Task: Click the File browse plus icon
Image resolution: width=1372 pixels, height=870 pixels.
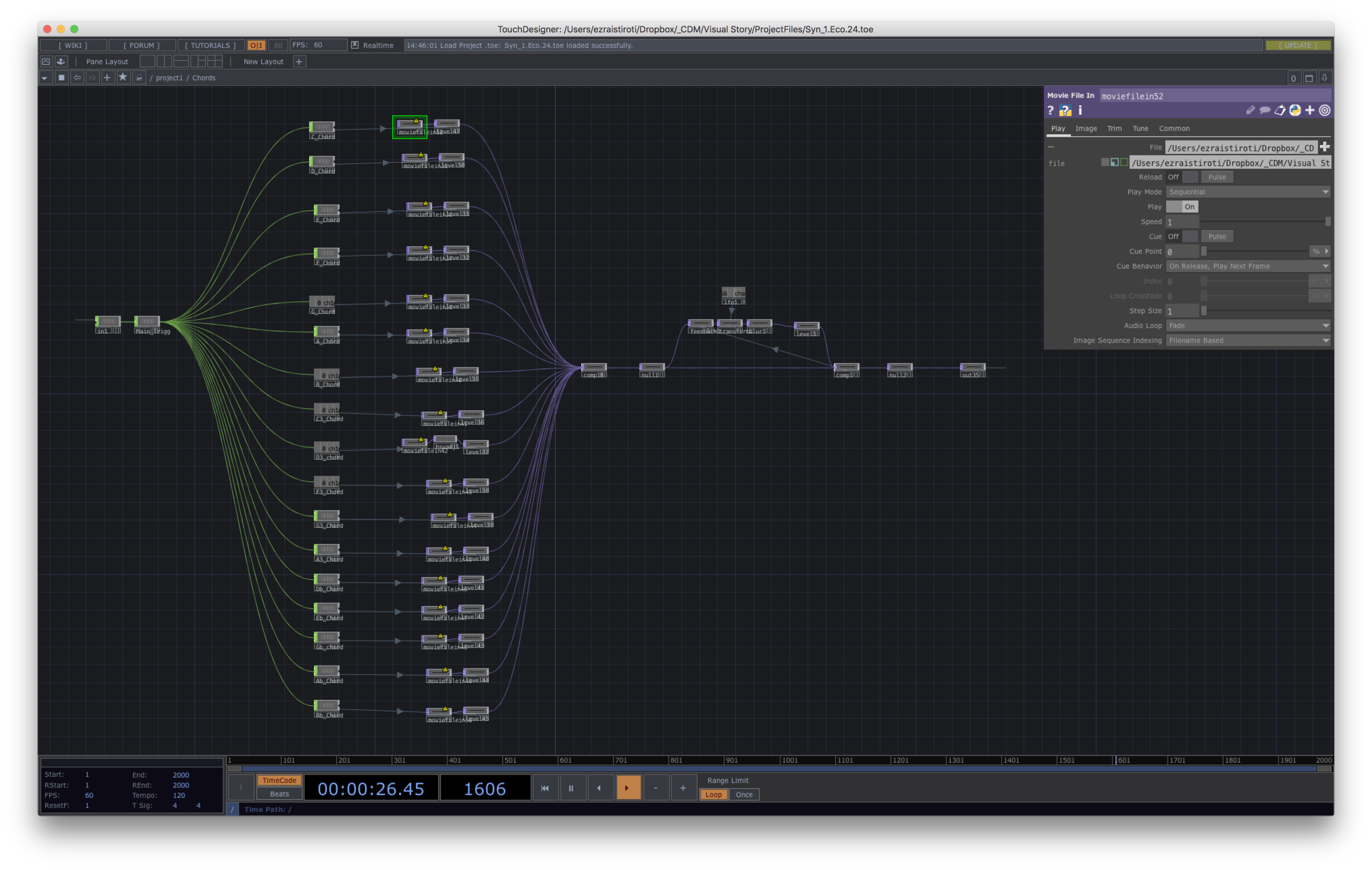Action: [x=1324, y=147]
